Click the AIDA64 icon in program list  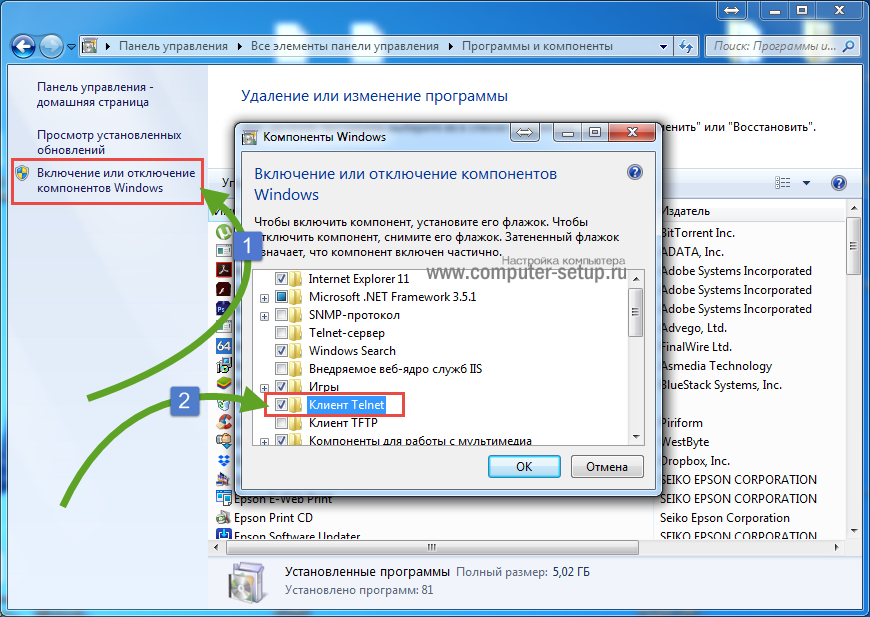(224, 346)
